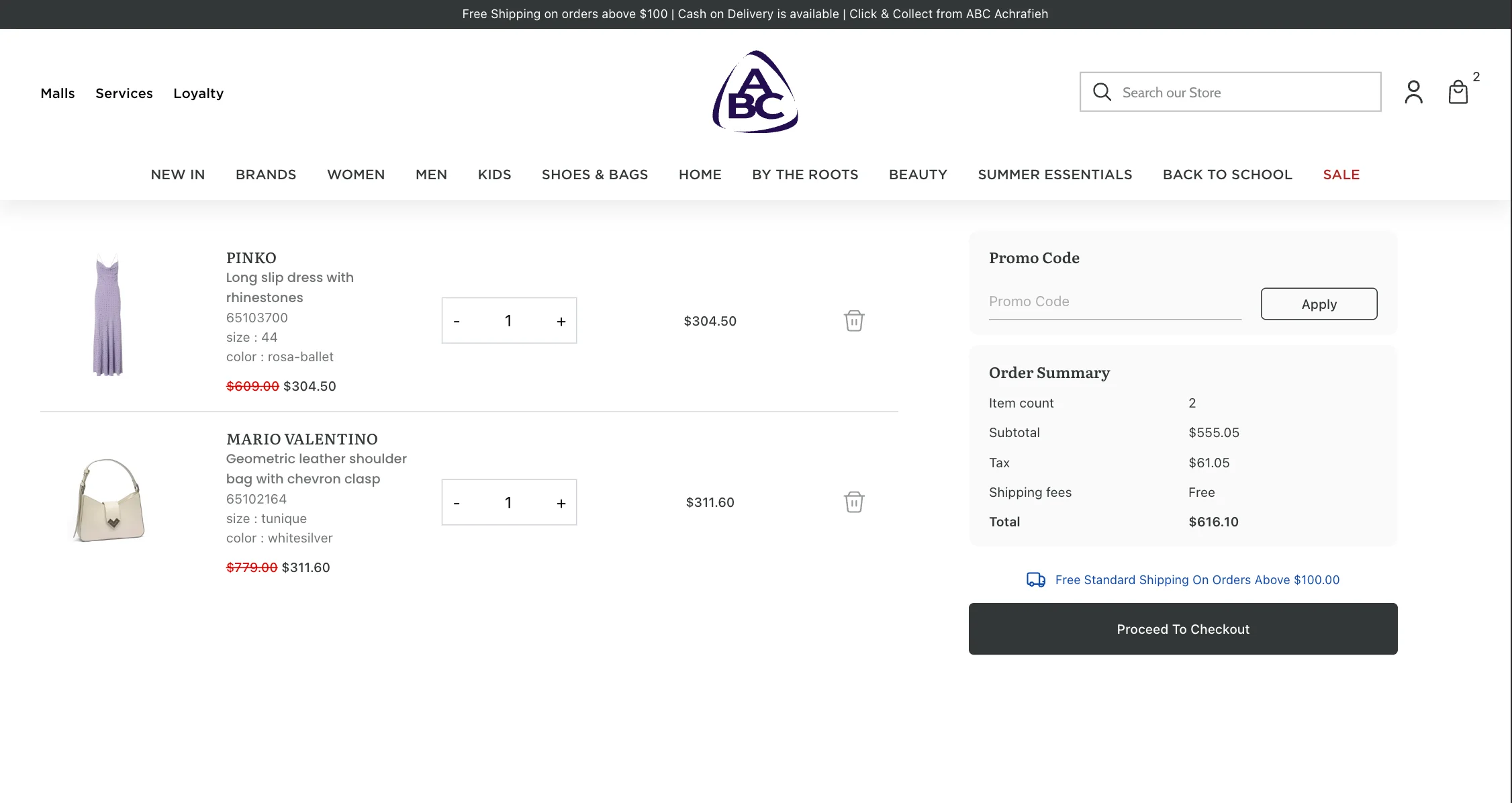Open the Malls menu
This screenshot has height=803, width=1512.
click(58, 93)
